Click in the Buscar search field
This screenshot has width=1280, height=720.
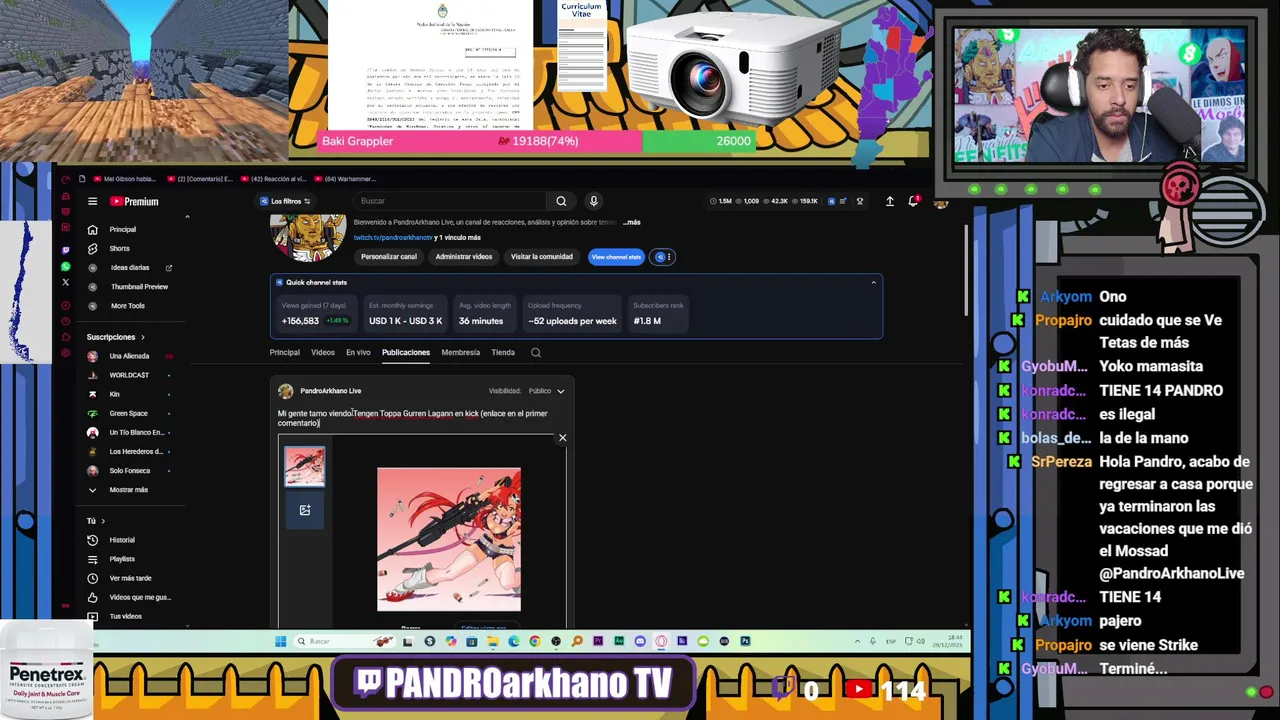pyautogui.click(x=450, y=201)
